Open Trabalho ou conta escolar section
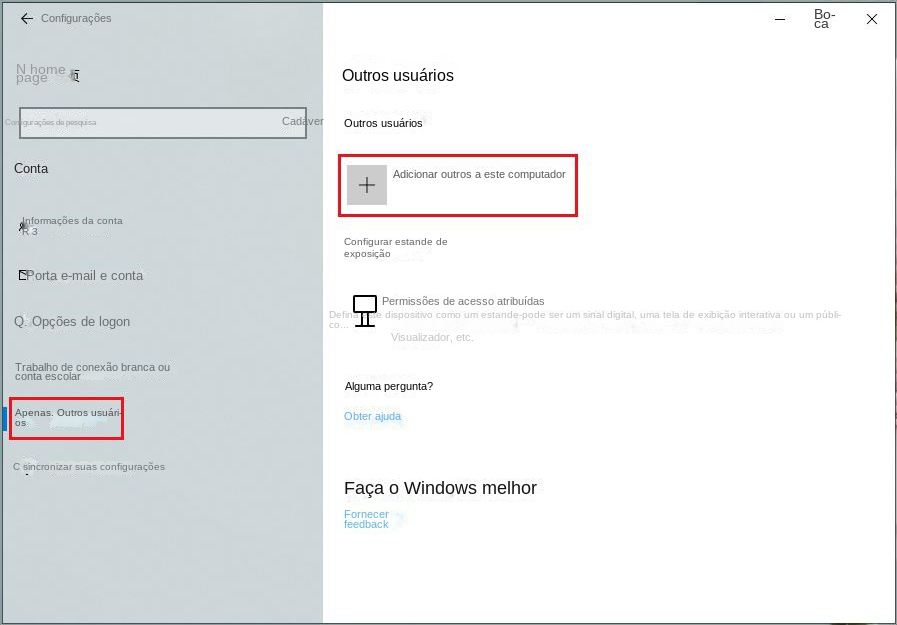897x625 pixels. pos(92,372)
